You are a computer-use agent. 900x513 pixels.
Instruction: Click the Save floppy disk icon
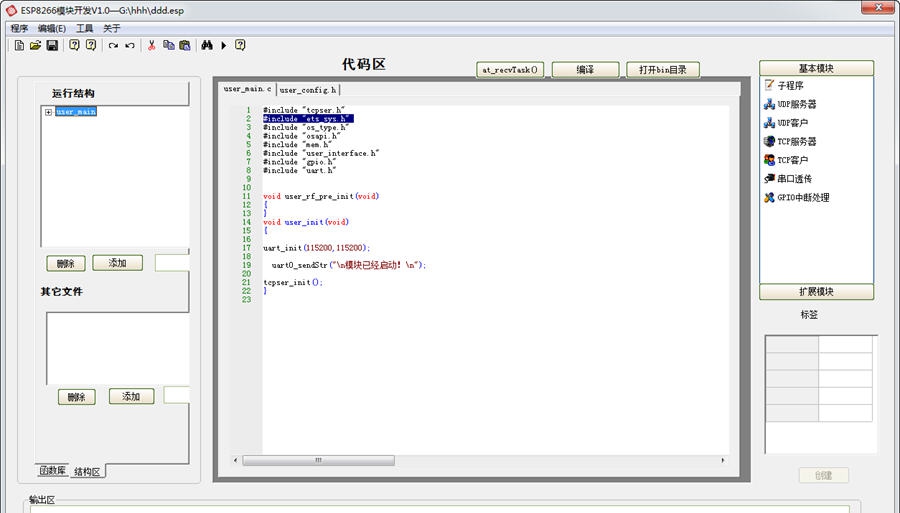pyautogui.click(x=52, y=45)
